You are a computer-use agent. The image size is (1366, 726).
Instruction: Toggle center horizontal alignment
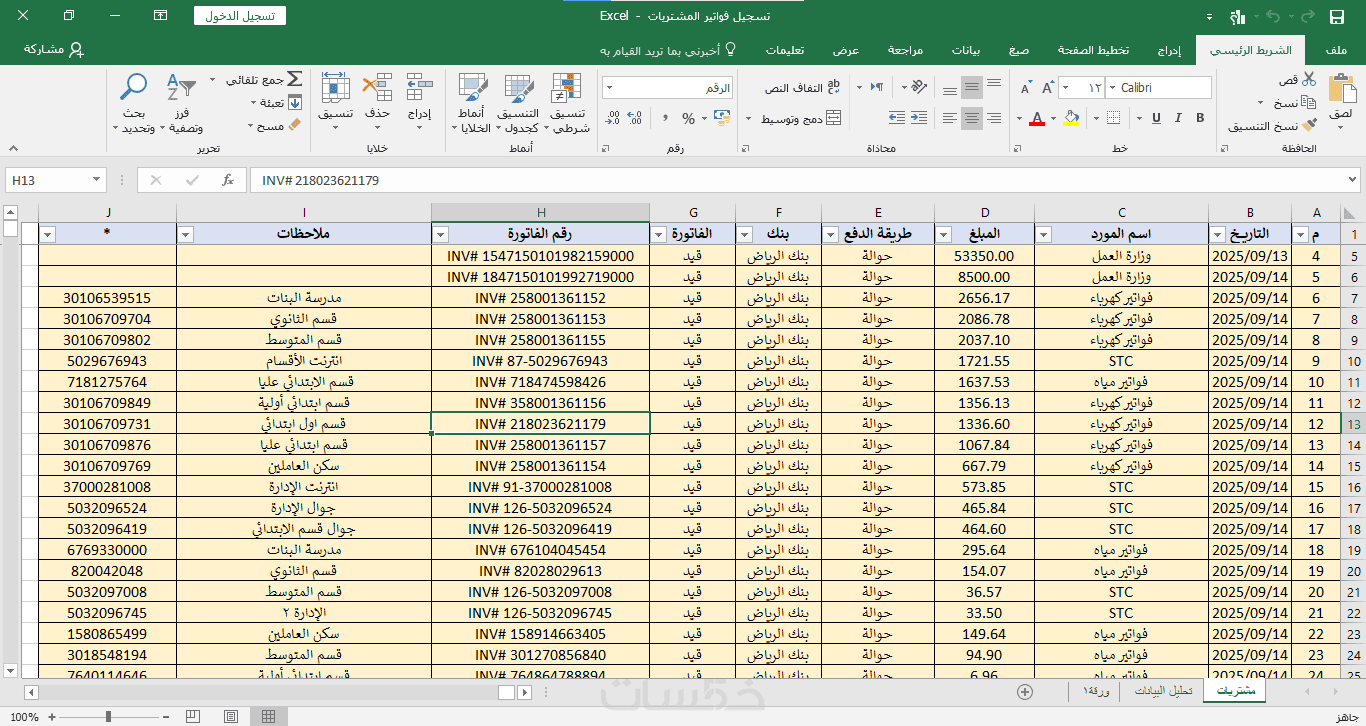pyautogui.click(x=971, y=118)
